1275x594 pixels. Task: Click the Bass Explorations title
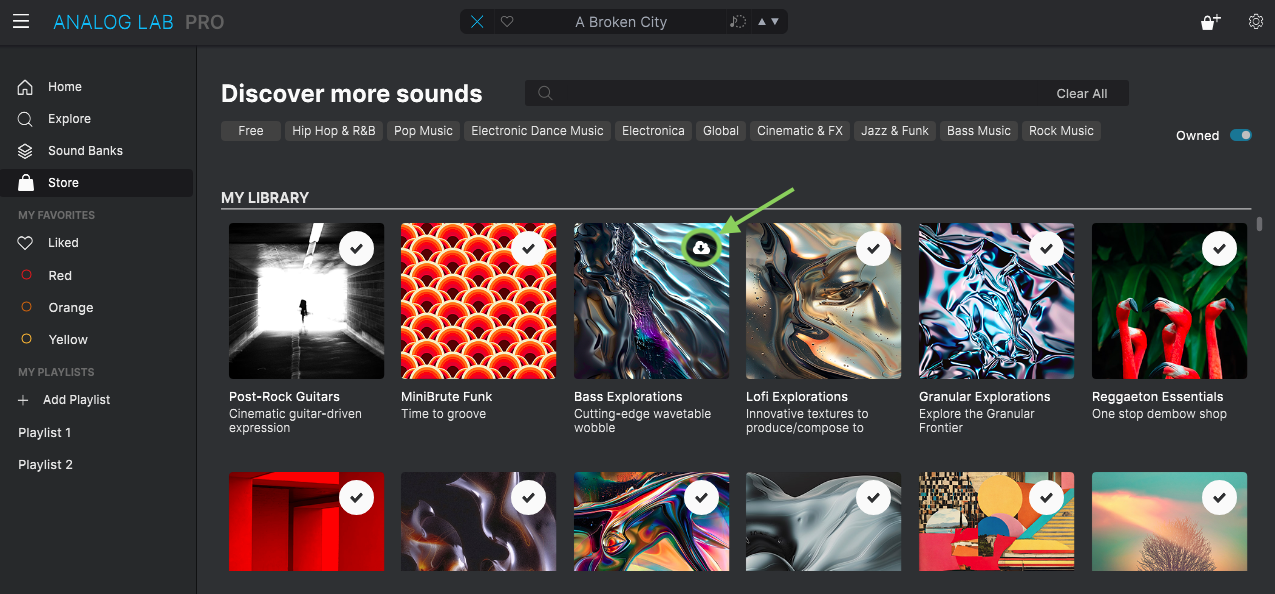pos(628,397)
